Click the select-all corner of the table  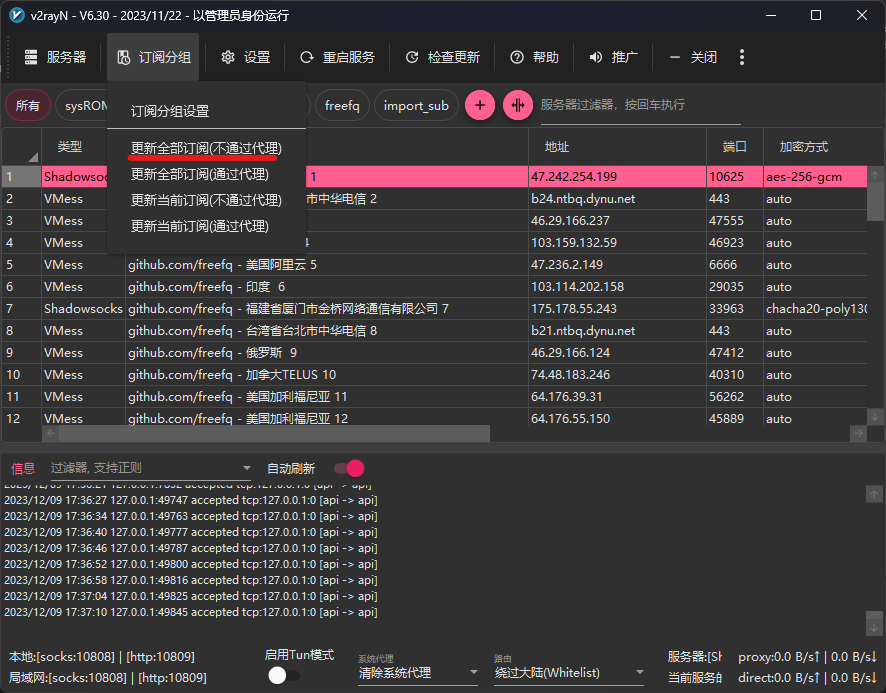pos(21,147)
